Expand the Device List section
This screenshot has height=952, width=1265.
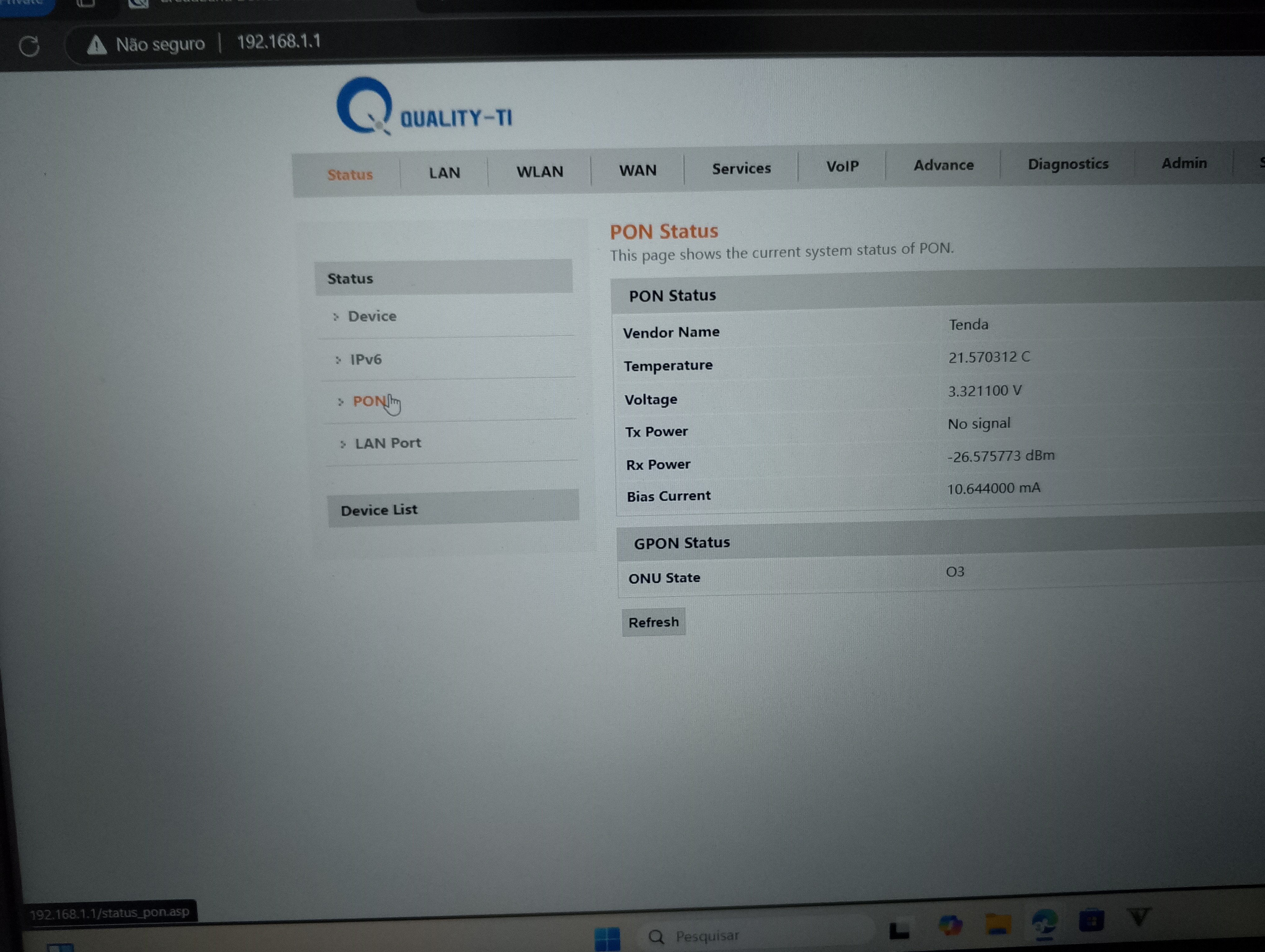click(x=379, y=510)
